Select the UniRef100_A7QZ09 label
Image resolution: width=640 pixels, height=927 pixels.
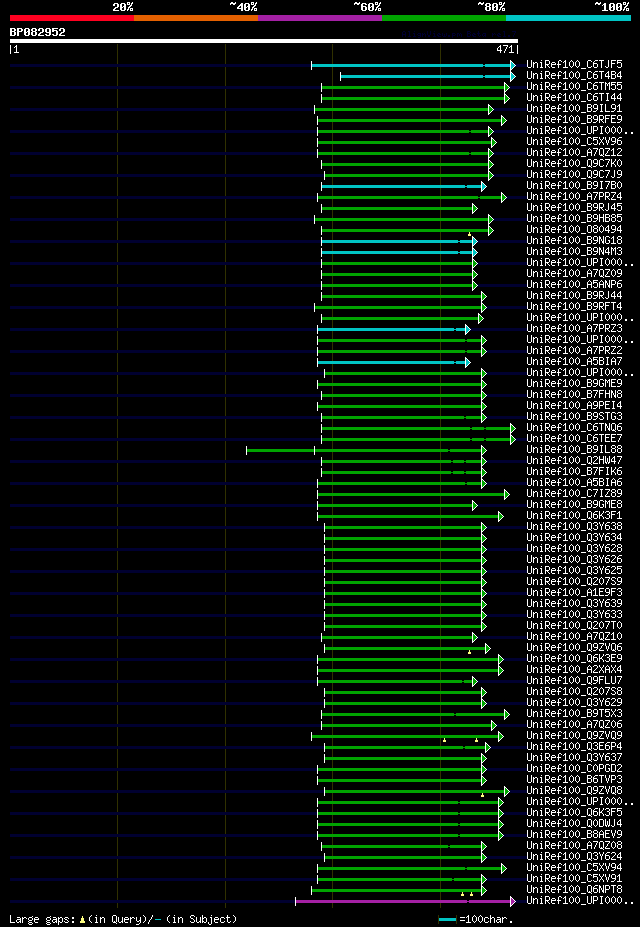point(574,274)
